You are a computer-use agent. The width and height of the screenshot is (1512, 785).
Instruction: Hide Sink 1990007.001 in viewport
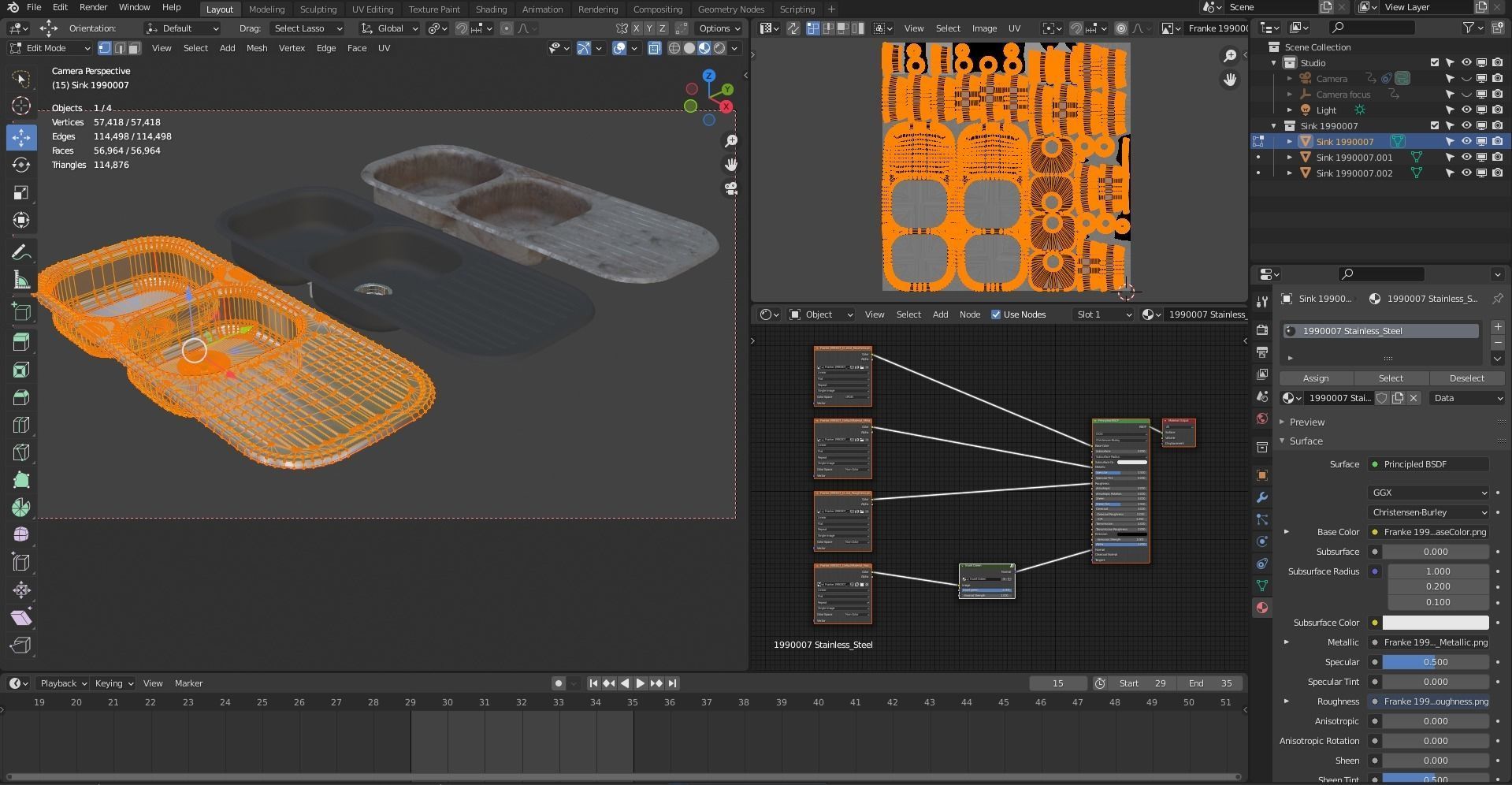coord(1466,157)
